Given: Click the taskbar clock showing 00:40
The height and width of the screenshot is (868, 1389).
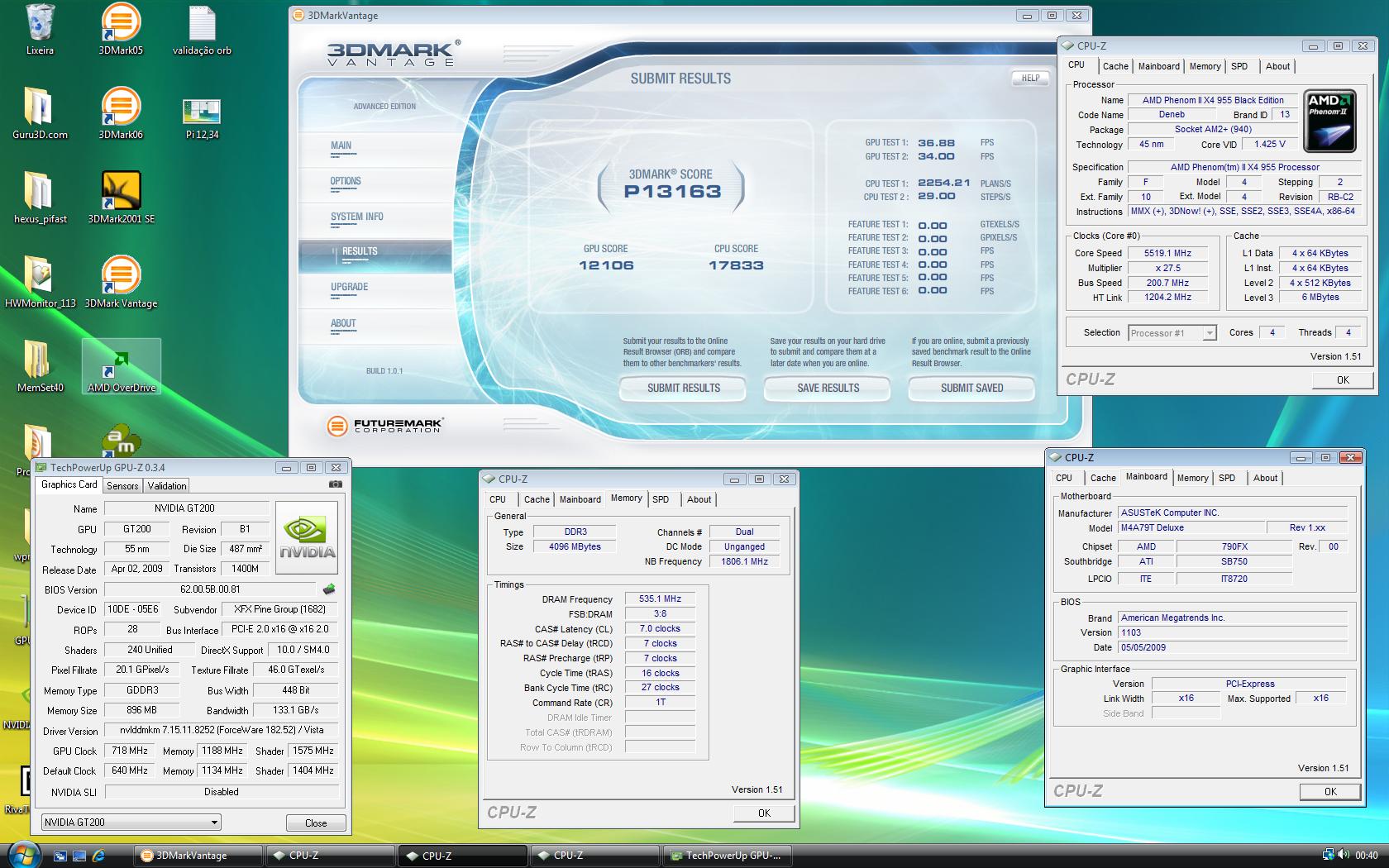Looking at the screenshot, I should coord(1367,856).
